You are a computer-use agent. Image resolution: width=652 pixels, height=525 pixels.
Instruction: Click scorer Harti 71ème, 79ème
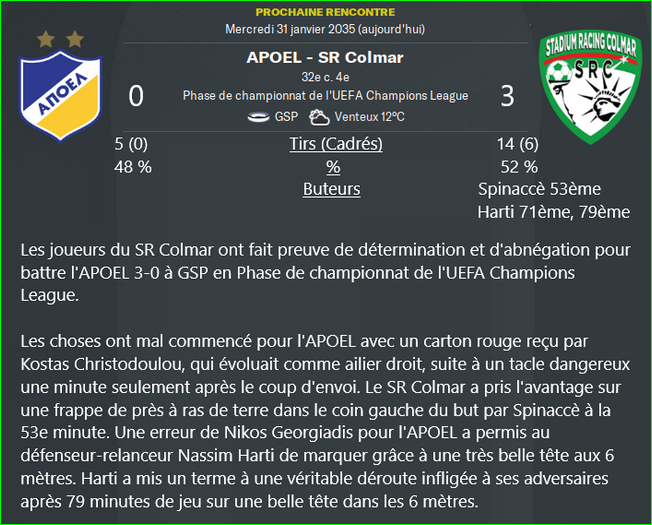point(553,212)
